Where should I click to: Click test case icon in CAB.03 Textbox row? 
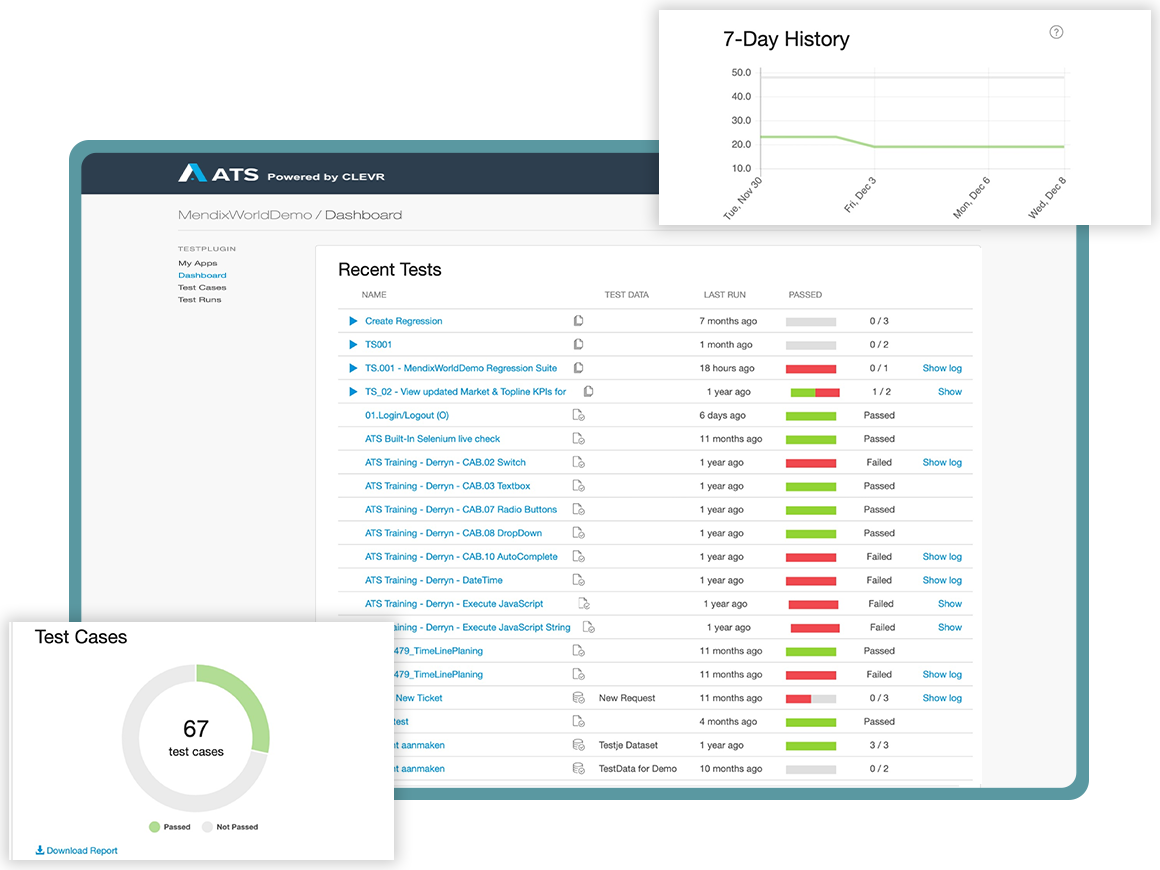point(579,486)
